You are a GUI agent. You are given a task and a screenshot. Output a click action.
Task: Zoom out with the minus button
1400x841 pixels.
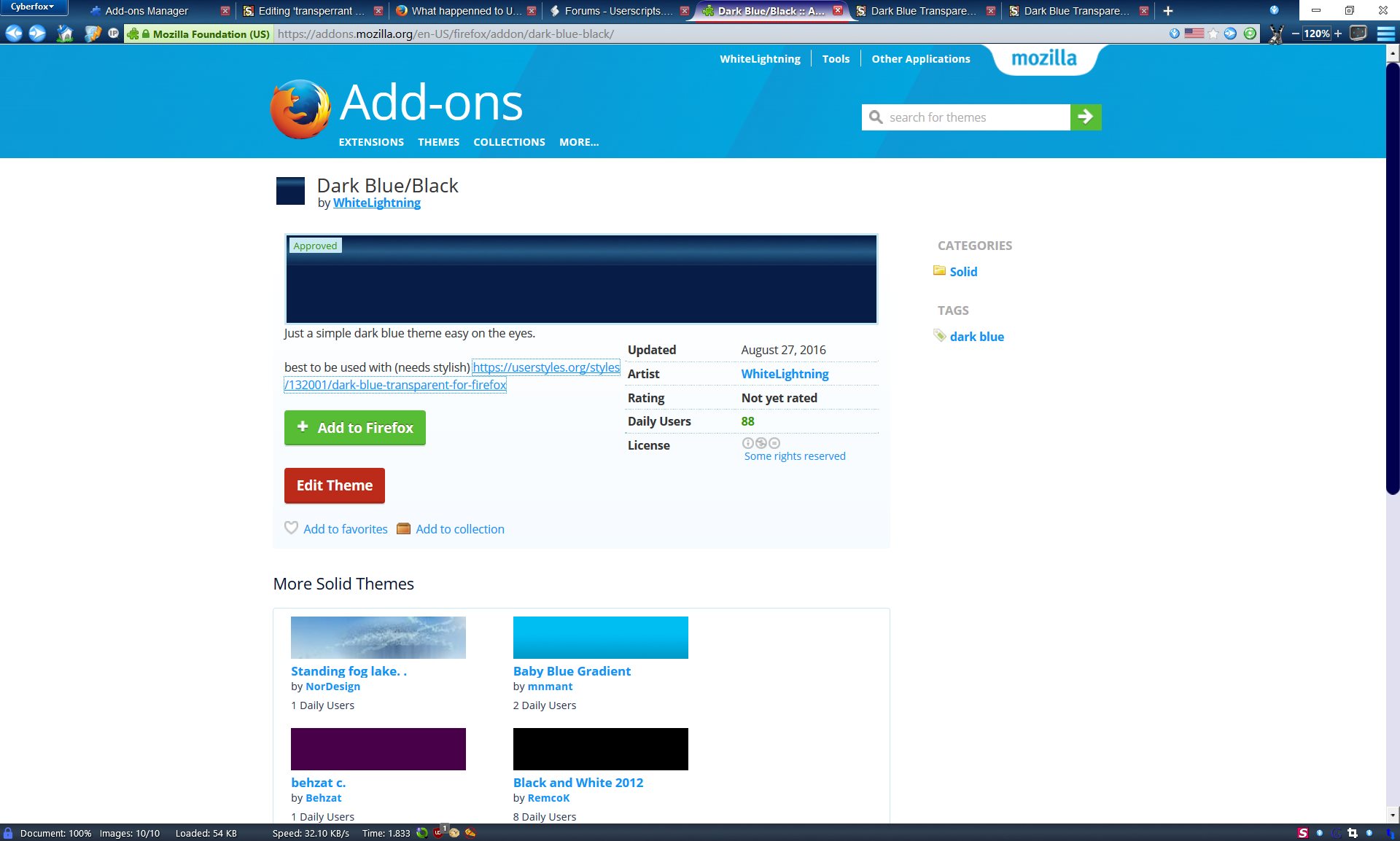click(x=1295, y=34)
